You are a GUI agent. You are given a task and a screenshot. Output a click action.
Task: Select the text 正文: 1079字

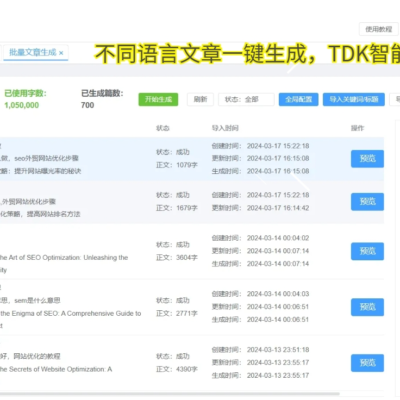pos(177,165)
